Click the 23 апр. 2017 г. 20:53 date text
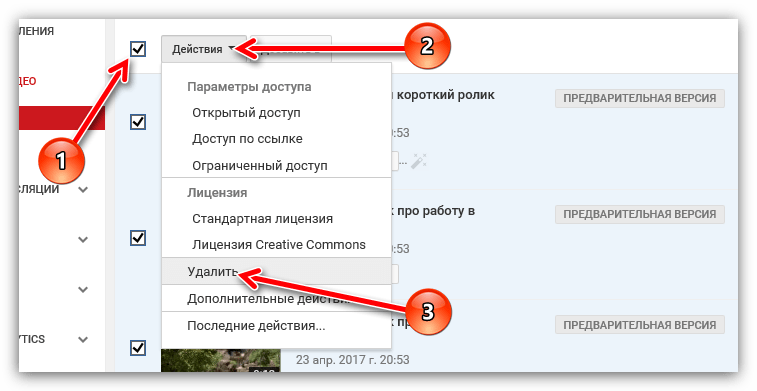Viewport: 757px width, 391px height. 352,360
